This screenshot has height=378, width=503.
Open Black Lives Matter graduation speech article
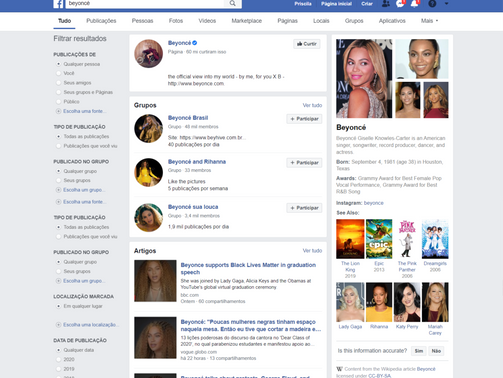[x=248, y=268]
